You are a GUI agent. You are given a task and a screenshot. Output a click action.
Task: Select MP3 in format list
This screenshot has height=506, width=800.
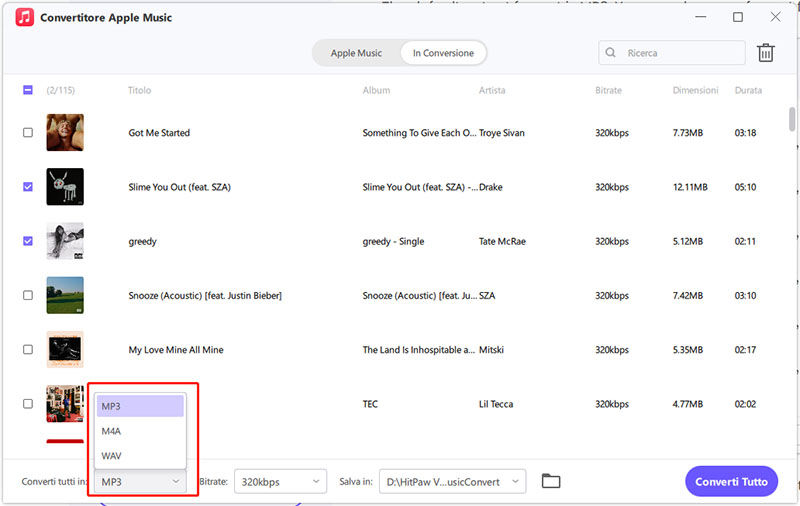click(140, 406)
